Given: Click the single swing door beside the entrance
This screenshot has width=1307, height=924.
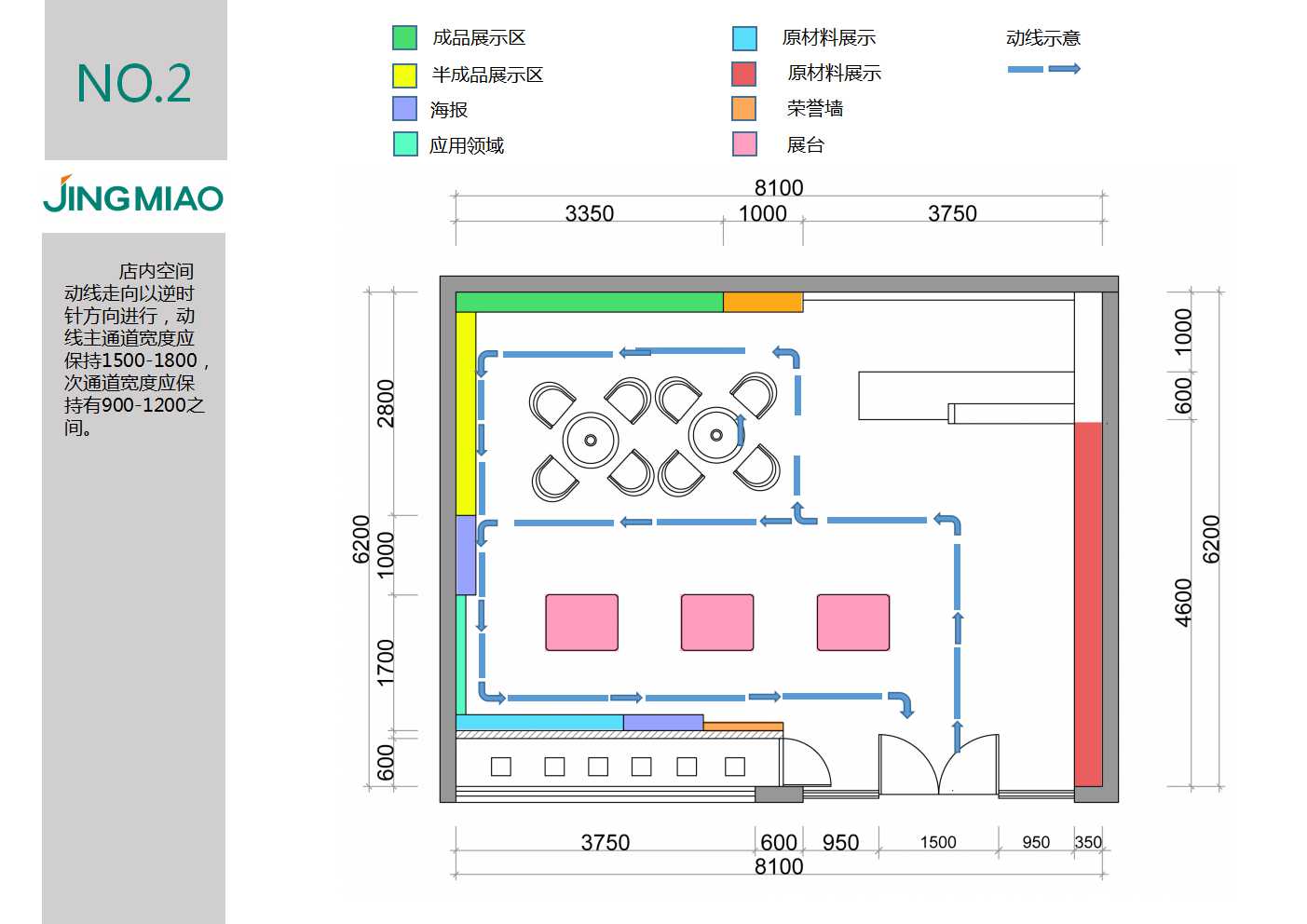Looking at the screenshot, I should click(805, 764).
